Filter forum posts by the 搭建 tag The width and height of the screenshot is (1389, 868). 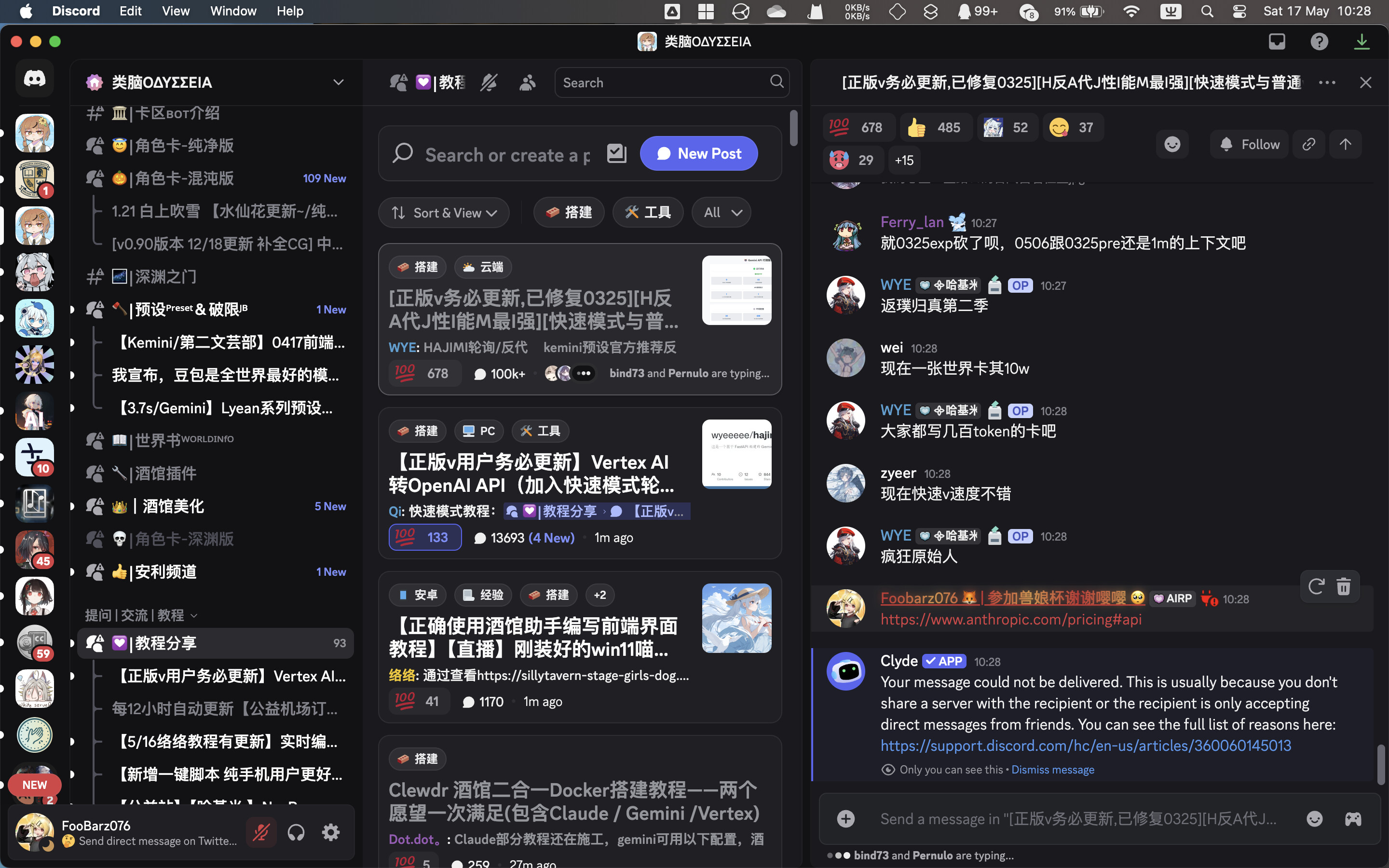(x=569, y=212)
